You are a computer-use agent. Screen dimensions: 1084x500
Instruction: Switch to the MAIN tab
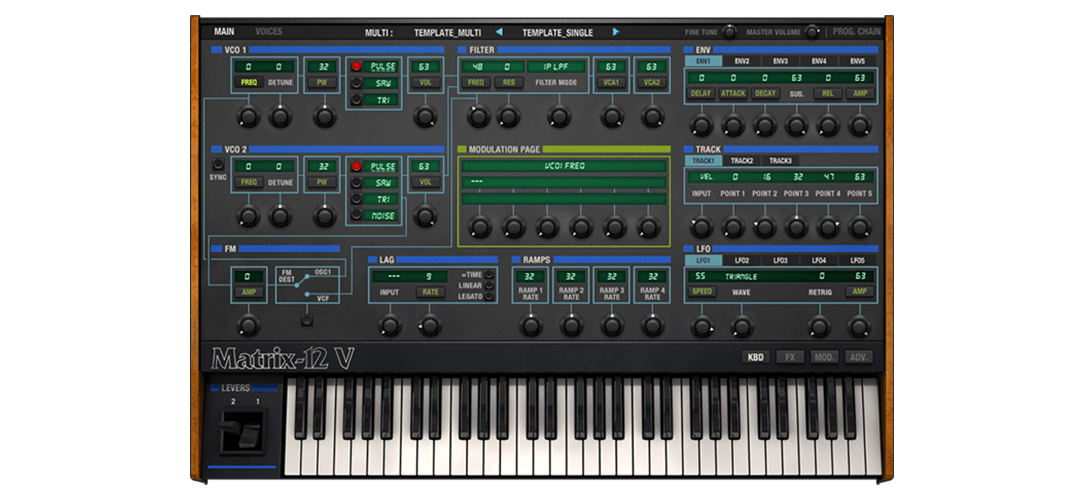[x=224, y=32]
